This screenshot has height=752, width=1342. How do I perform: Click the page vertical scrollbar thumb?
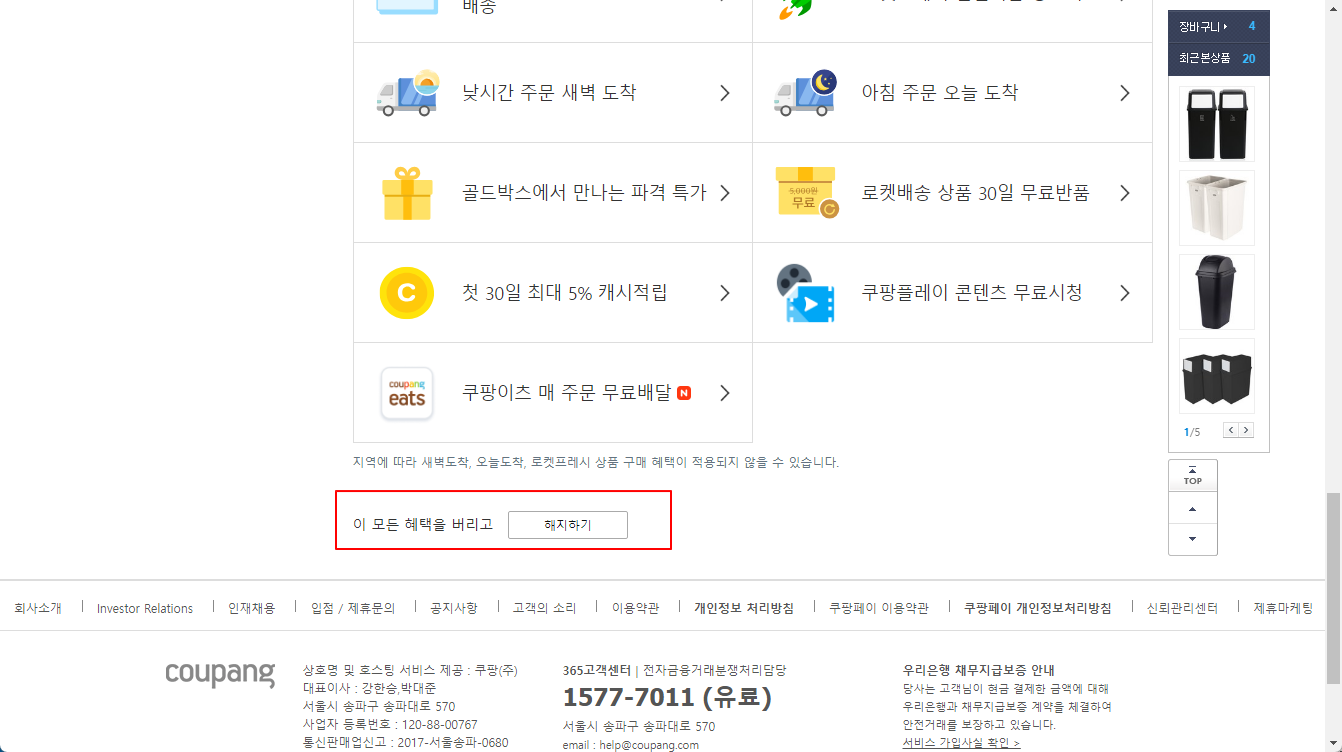point(1333,588)
